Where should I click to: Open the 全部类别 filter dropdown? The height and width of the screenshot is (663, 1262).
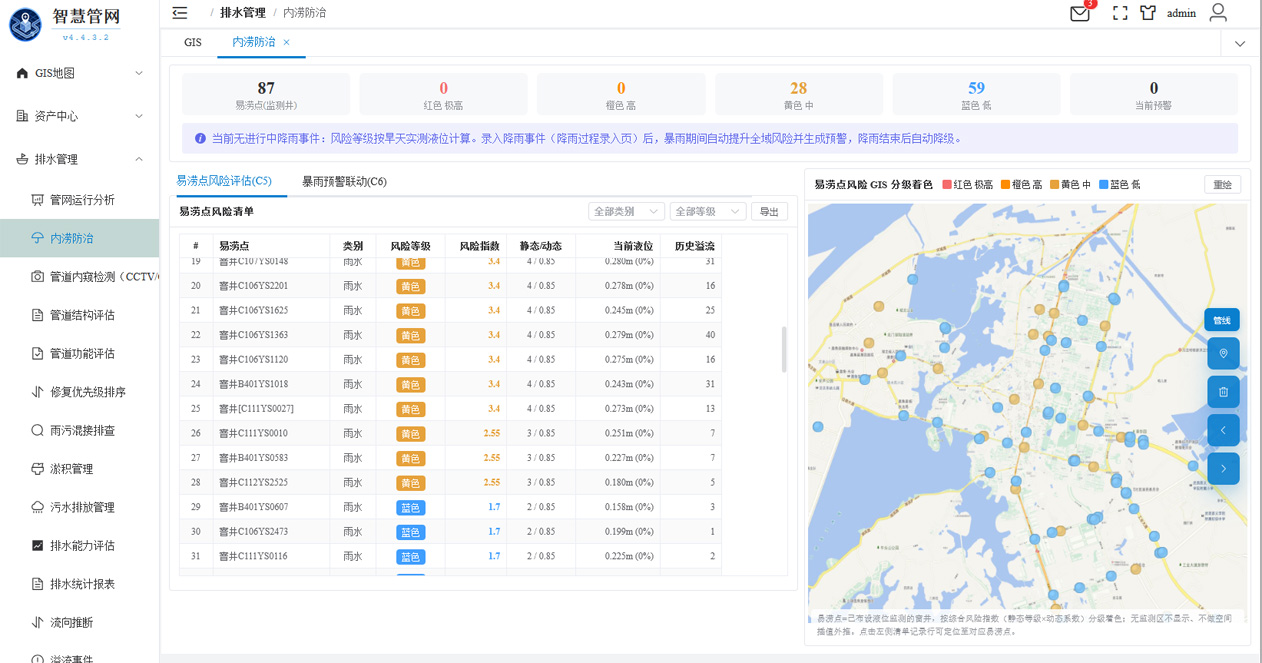[x=627, y=211]
